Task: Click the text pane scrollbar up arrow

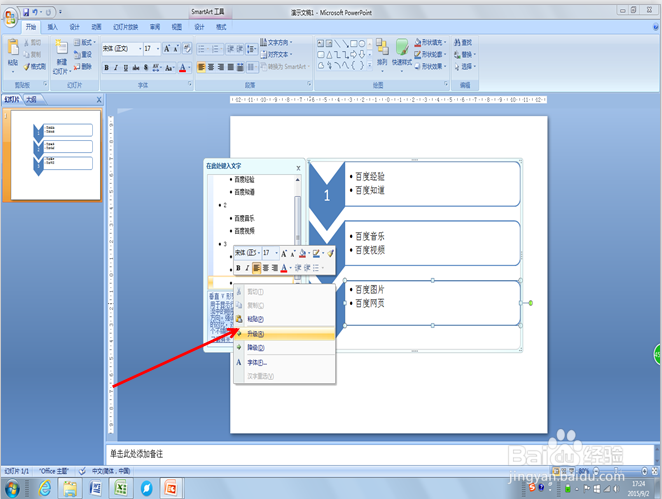Action: [x=298, y=180]
